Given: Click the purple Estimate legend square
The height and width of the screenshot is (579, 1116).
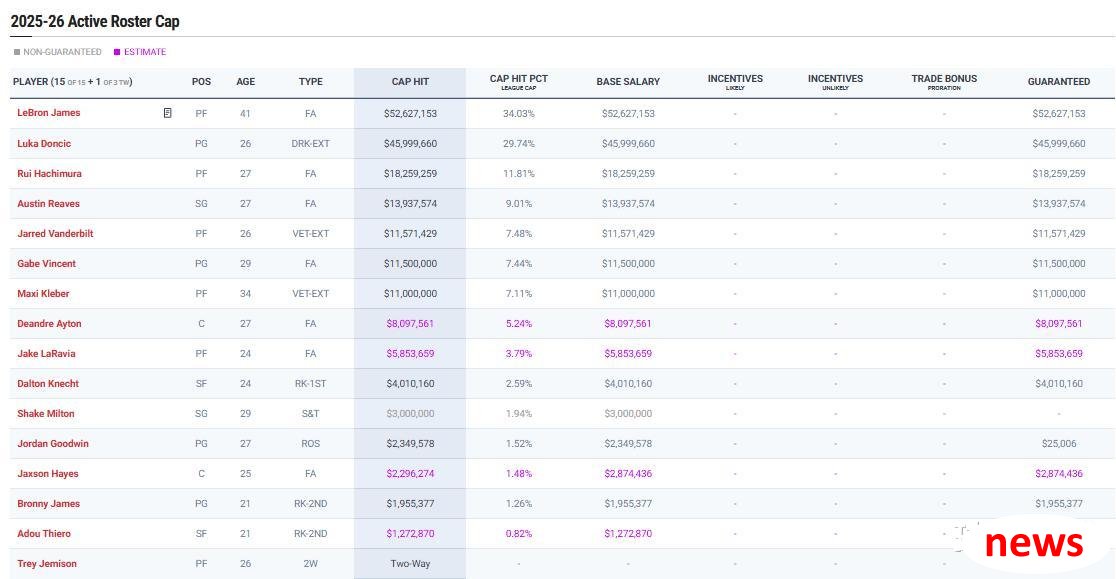Looking at the screenshot, I should point(117,52).
